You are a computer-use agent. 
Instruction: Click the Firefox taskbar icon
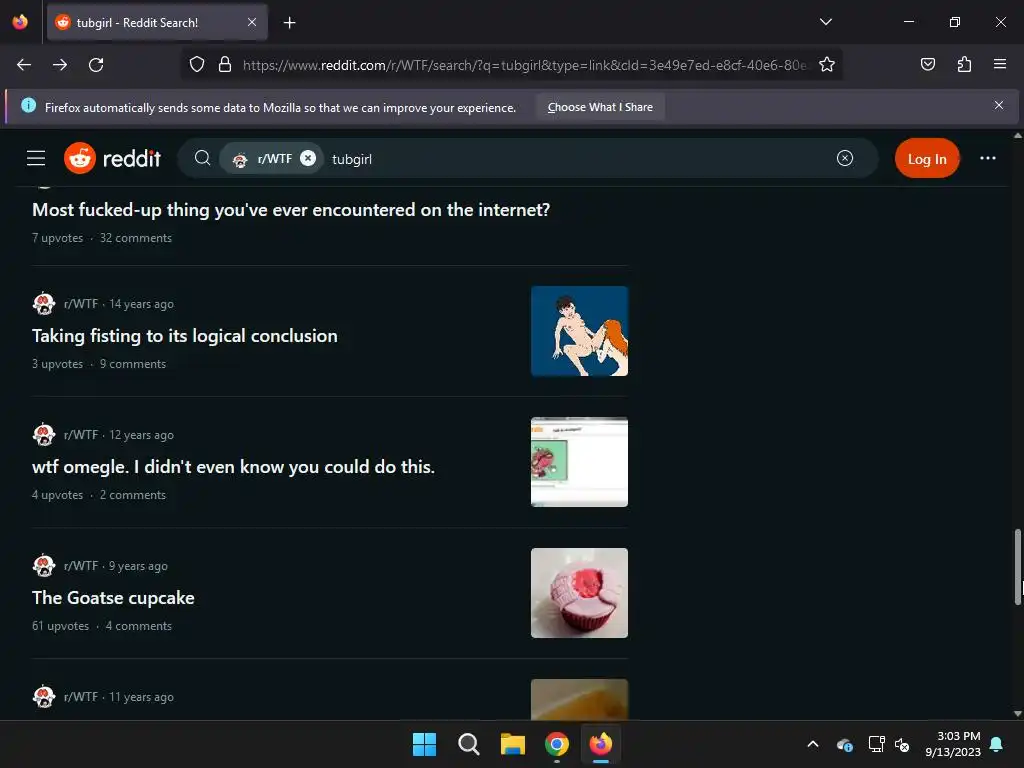point(601,744)
